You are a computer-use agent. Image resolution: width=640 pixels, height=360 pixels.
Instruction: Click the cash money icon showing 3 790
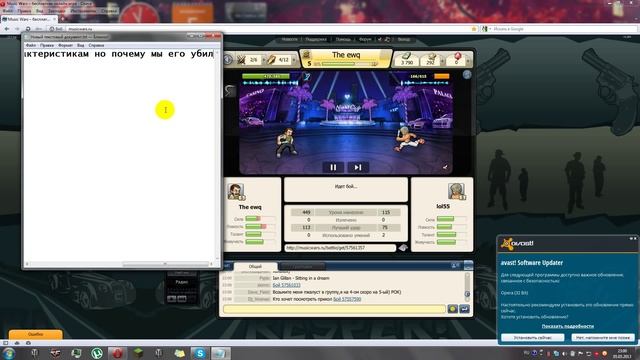[x=407, y=56]
